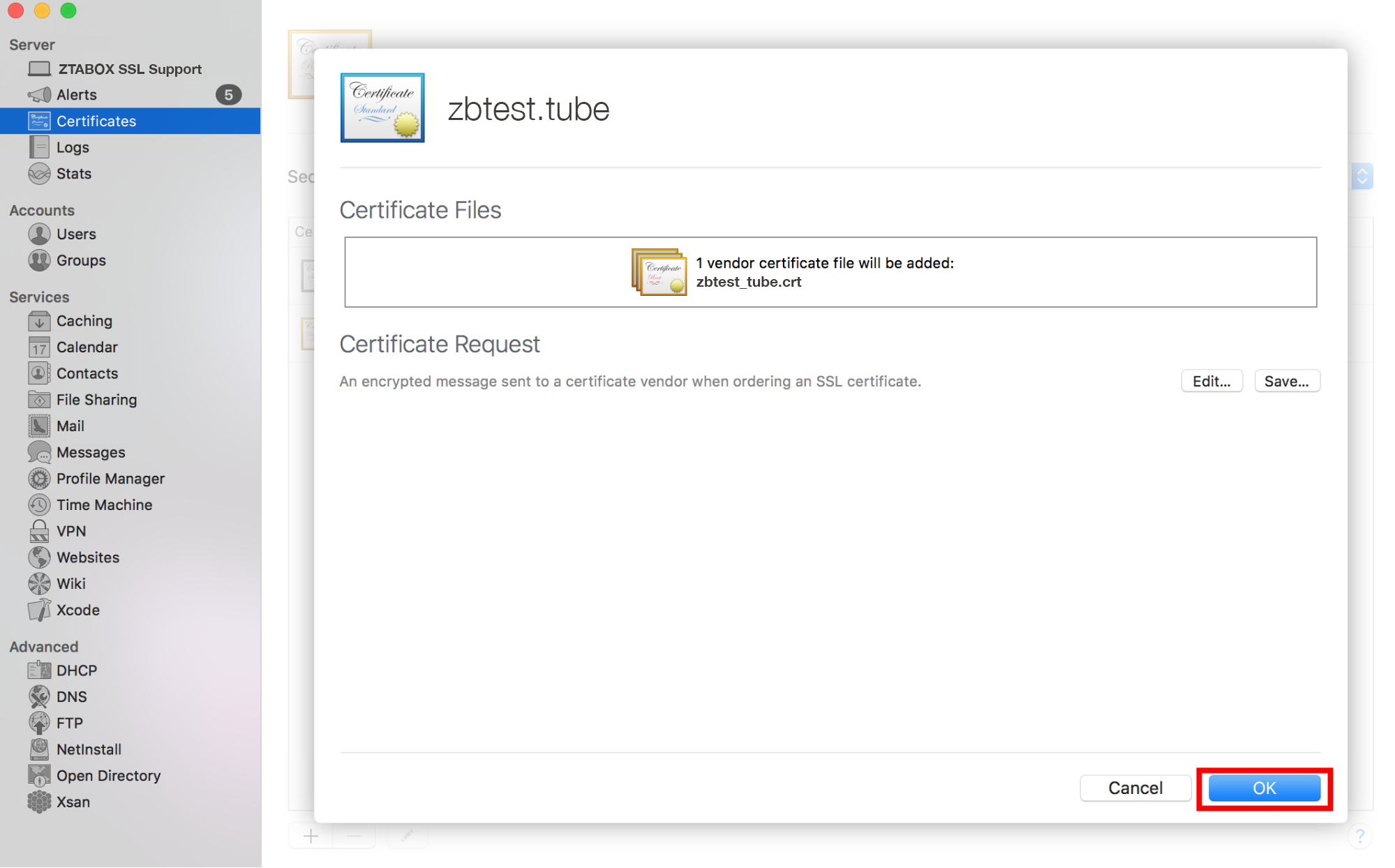The width and height of the screenshot is (1395, 868).
Task: Select the Profile Manager gear icon
Action: pos(39,479)
